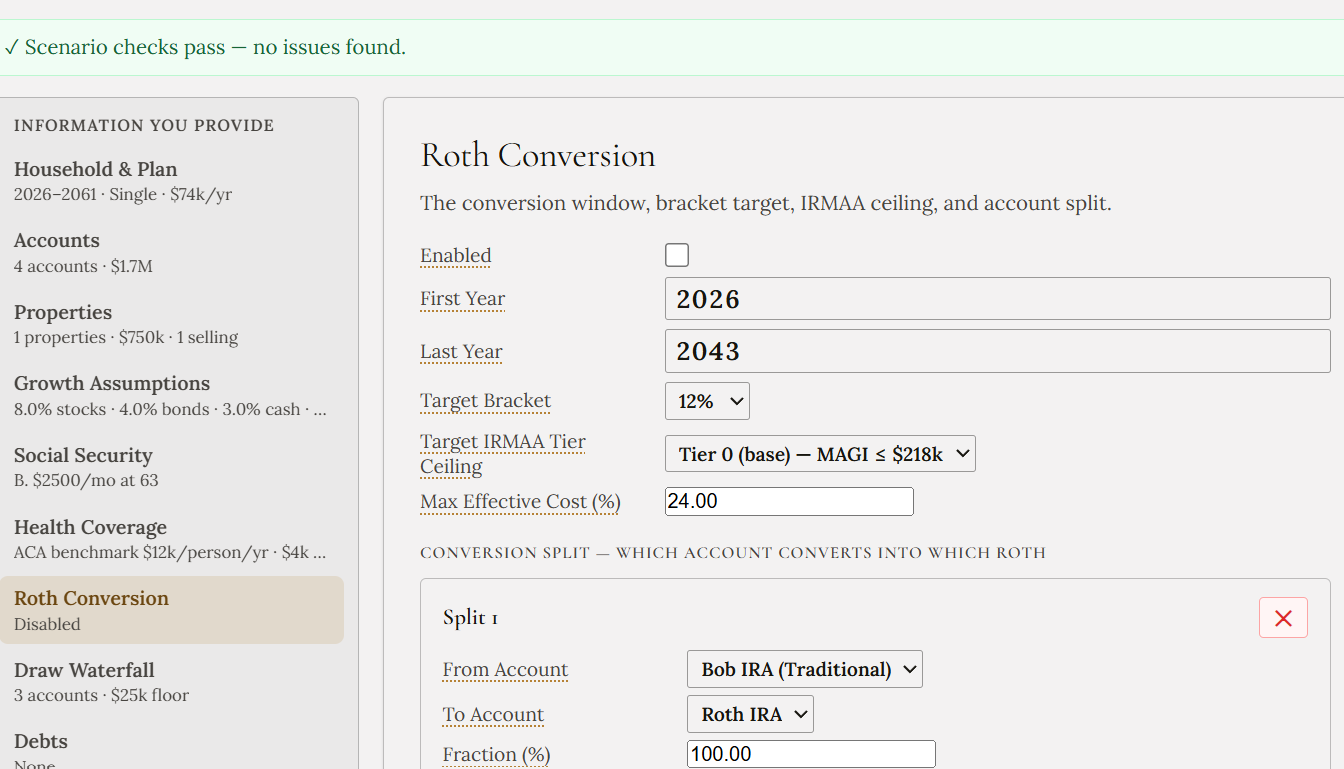Click the Information You Provide header
1344x769 pixels.
(144, 125)
